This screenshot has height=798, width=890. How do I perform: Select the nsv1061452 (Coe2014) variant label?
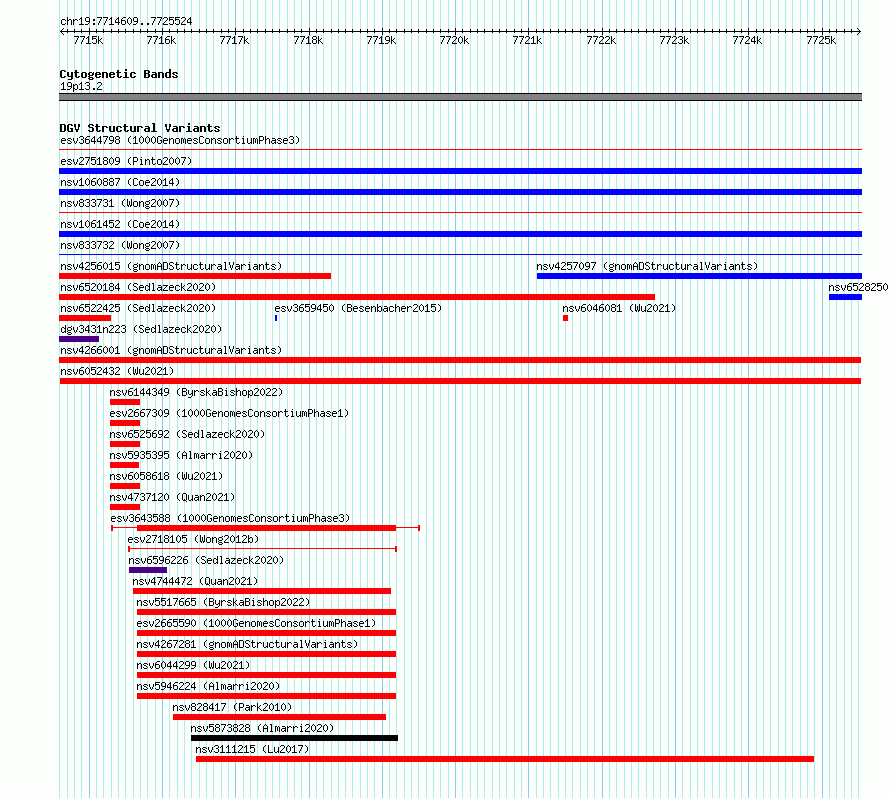coord(120,224)
